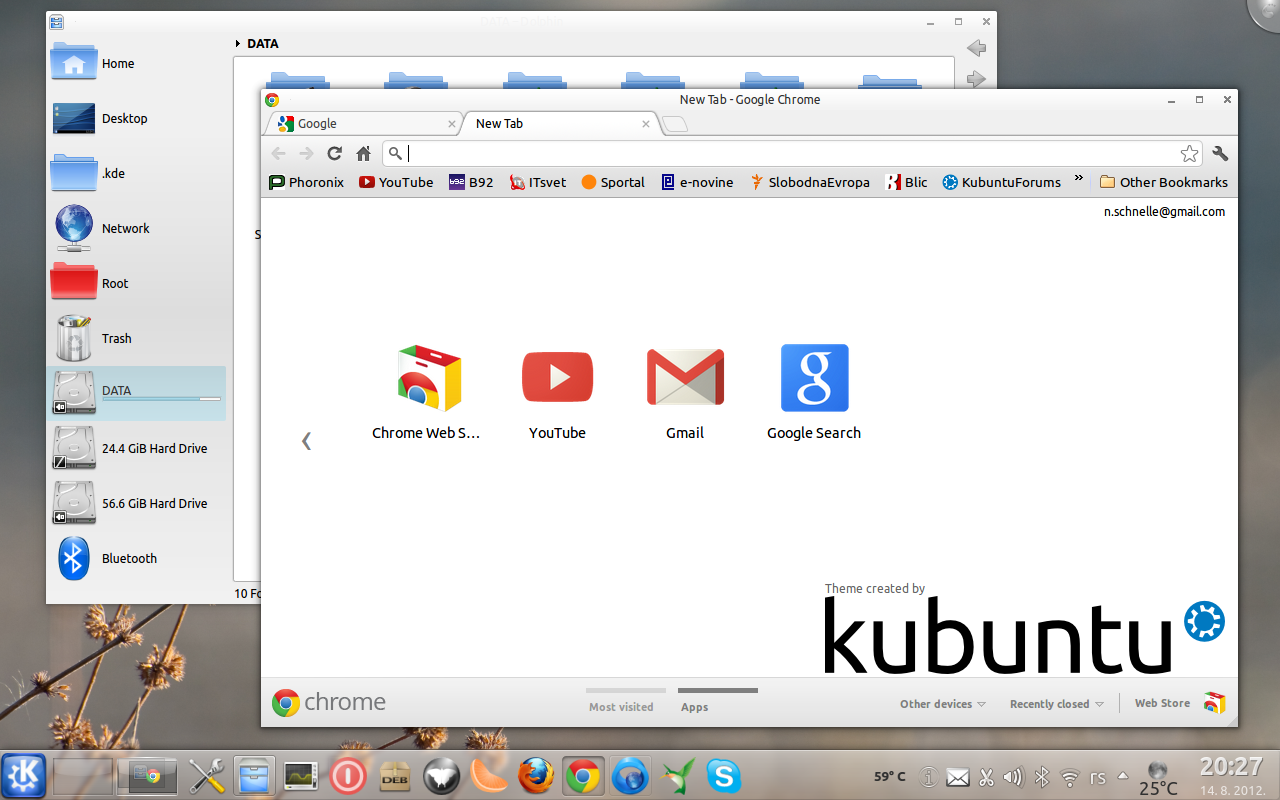Open the Blic bookmark
The height and width of the screenshot is (800, 1280).
[907, 182]
